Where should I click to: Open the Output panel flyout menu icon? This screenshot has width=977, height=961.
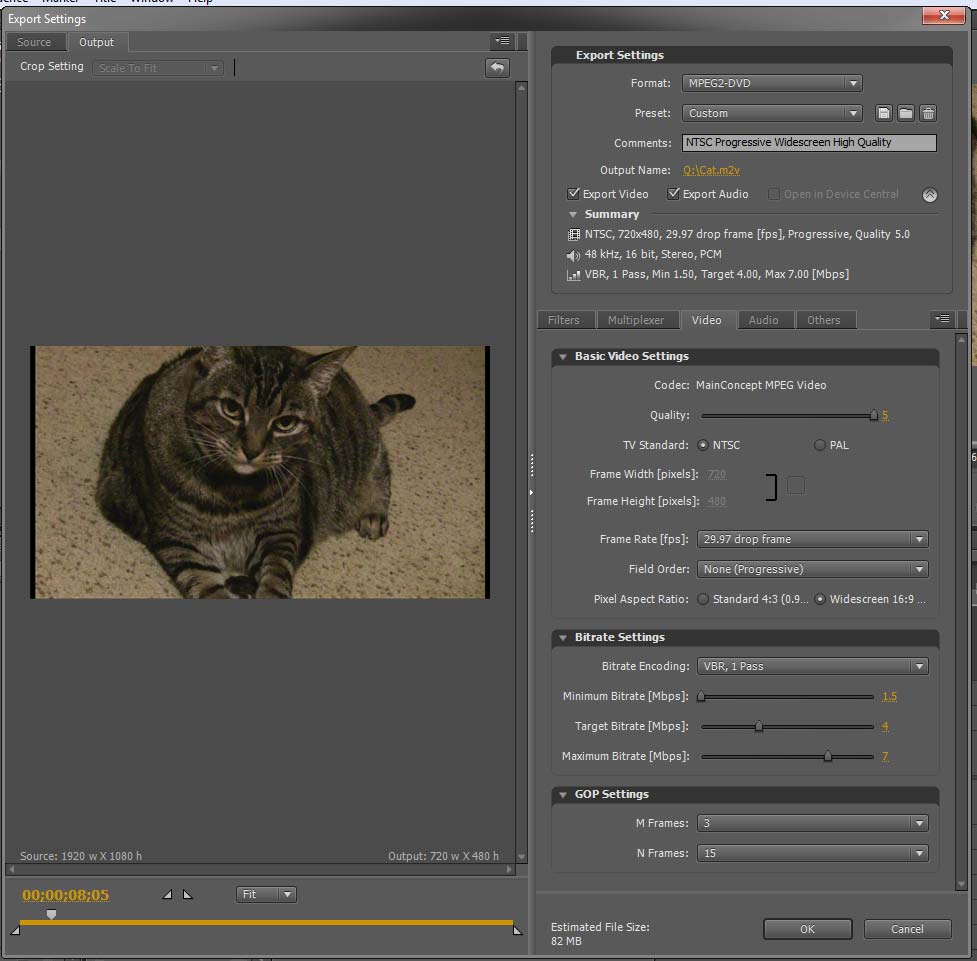[502, 41]
